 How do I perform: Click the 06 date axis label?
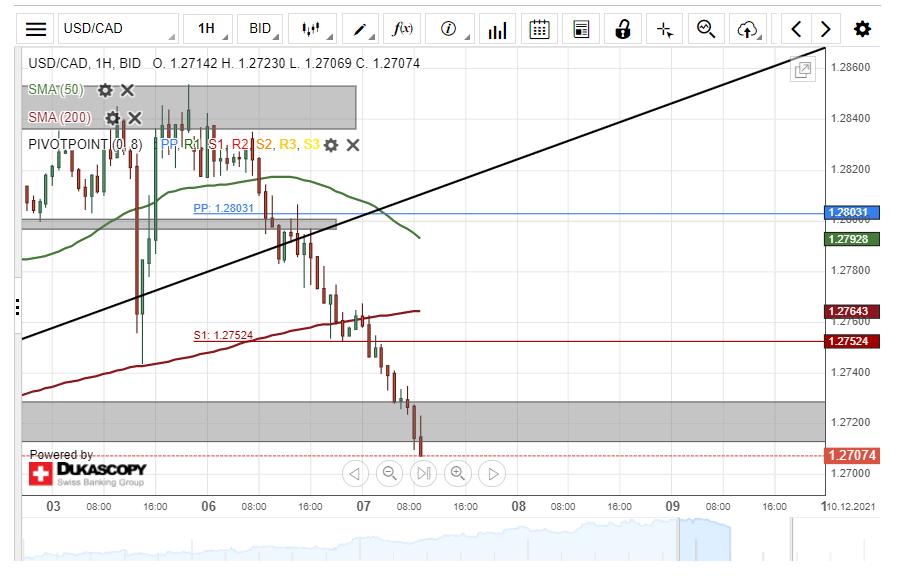pos(209,507)
